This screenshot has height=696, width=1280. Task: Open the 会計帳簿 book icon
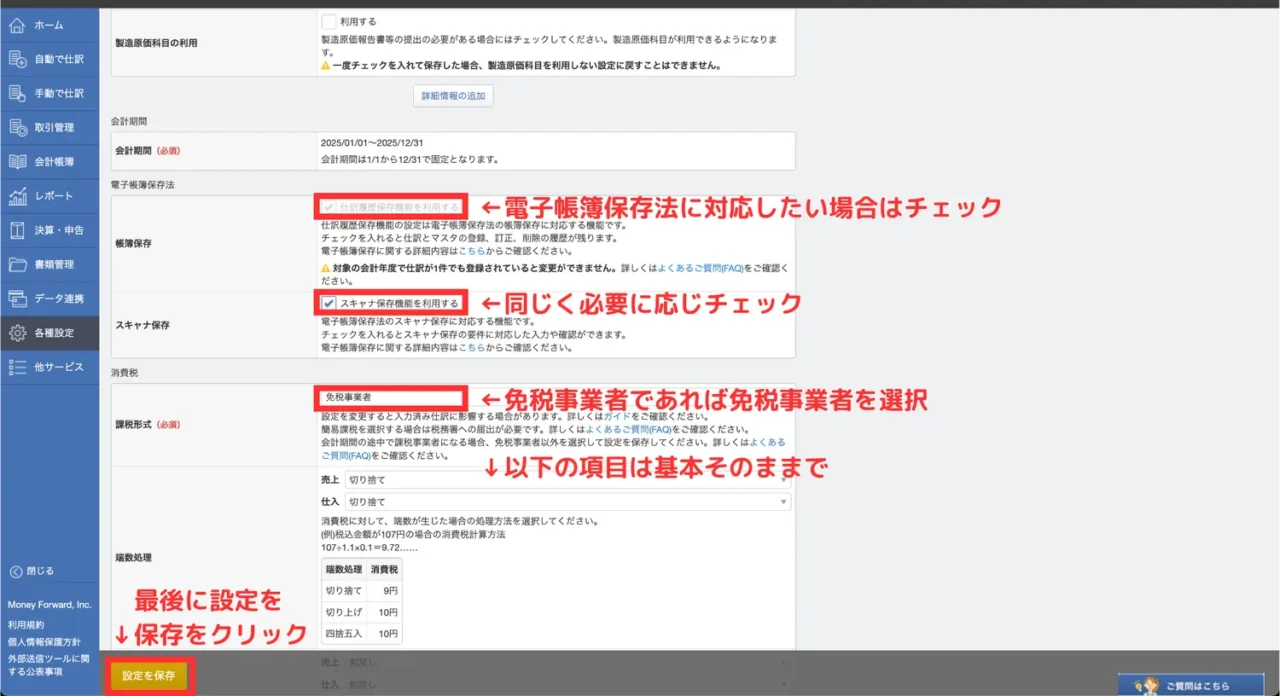point(17,161)
